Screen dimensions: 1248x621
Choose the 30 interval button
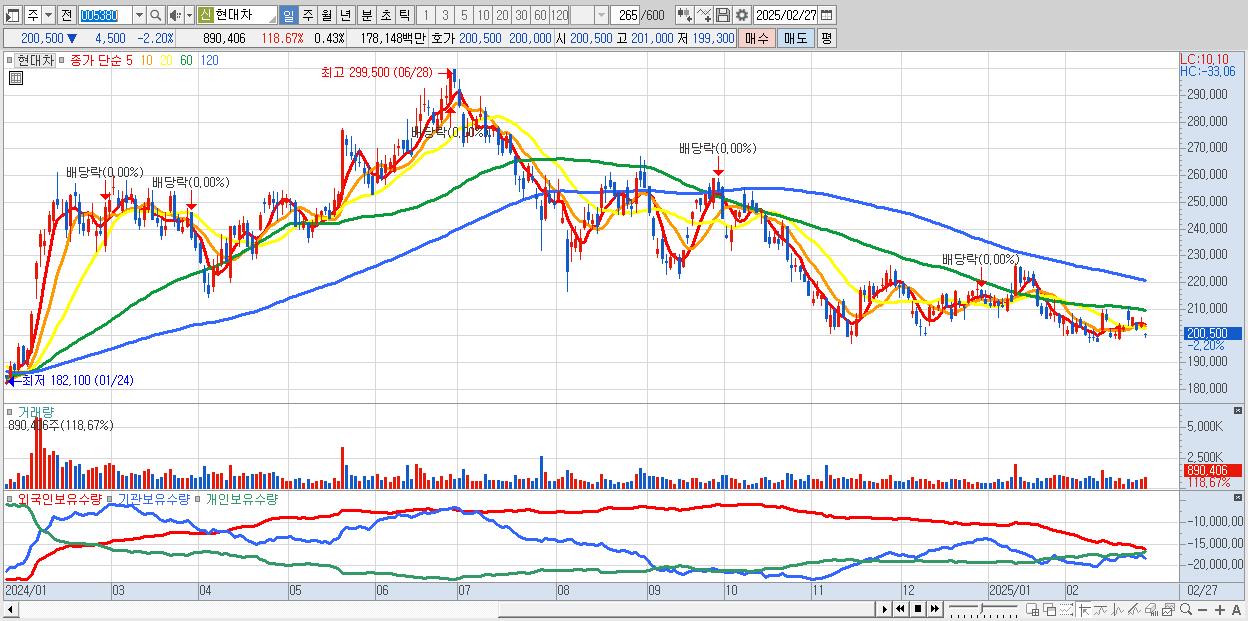point(521,15)
